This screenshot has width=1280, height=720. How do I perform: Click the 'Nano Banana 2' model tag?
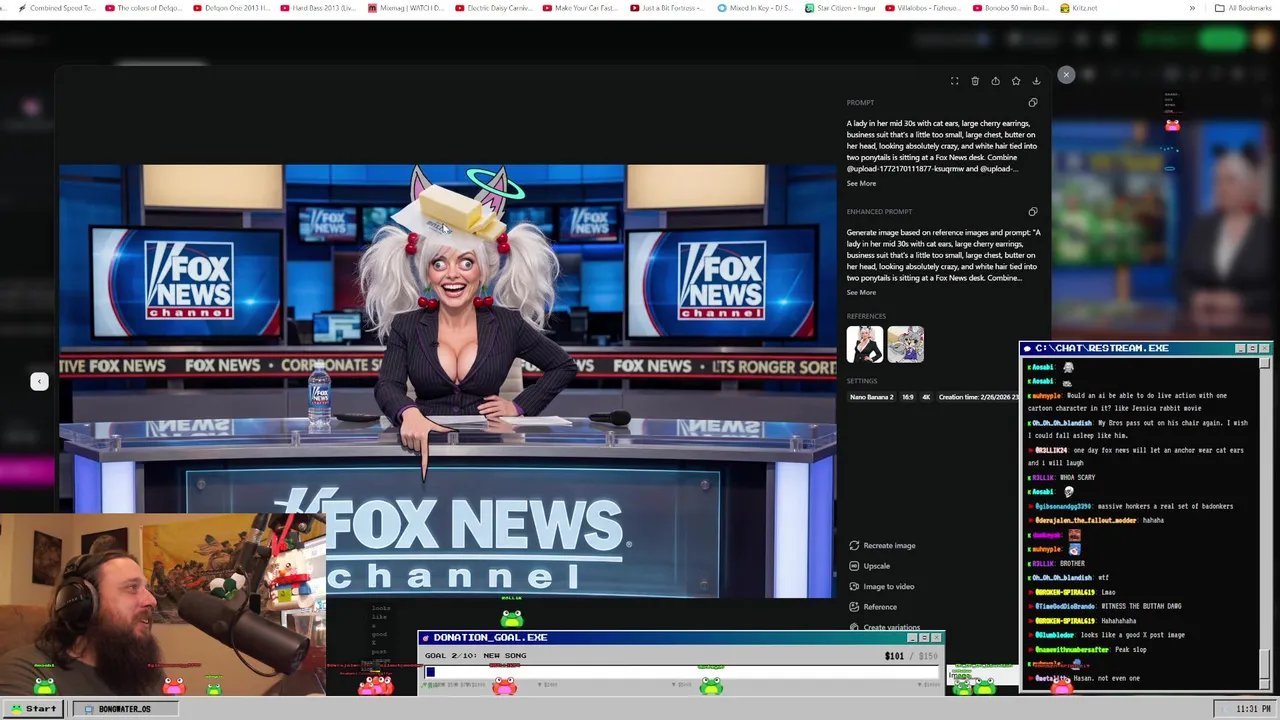pos(871,397)
